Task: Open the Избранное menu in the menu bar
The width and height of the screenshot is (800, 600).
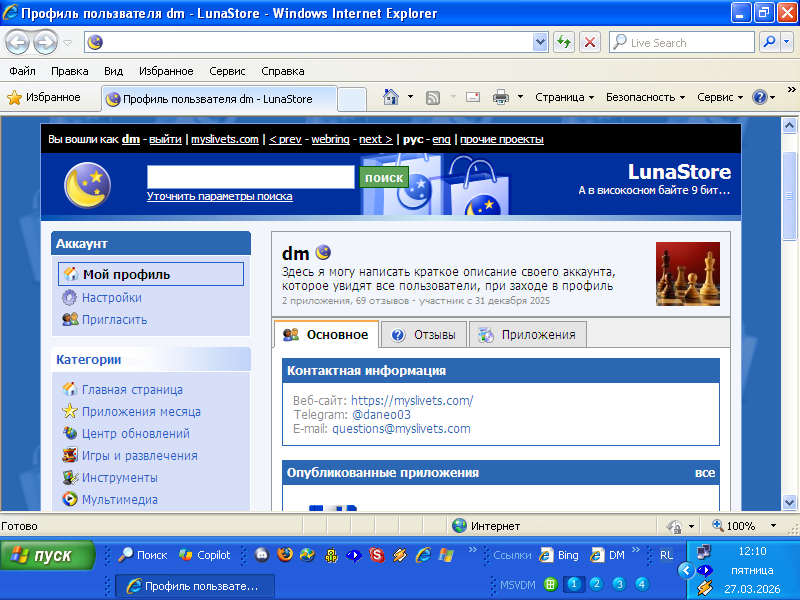Action: point(166,71)
